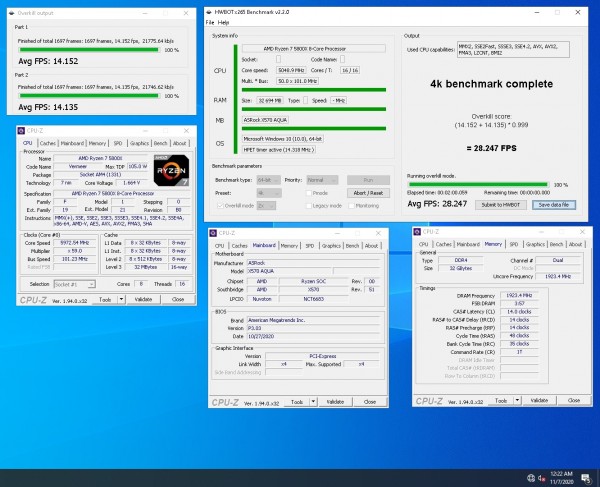Viewport: 600px width, 487px height.
Task: Open the Help menu in HWBOT benchmark
Action: tap(223, 23)
